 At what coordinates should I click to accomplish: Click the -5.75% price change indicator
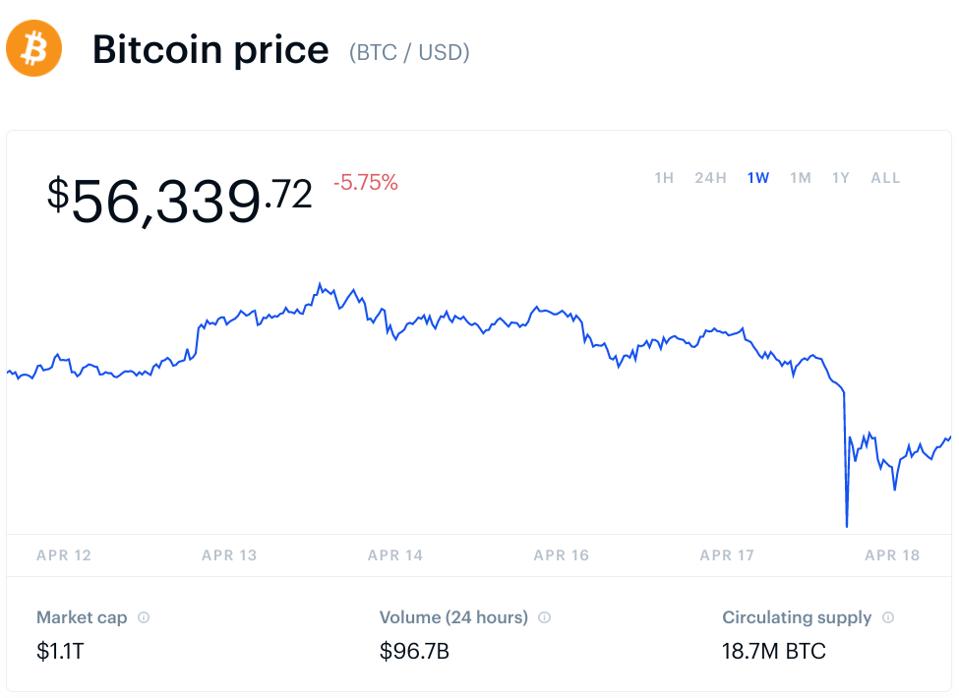click(365, 183)
